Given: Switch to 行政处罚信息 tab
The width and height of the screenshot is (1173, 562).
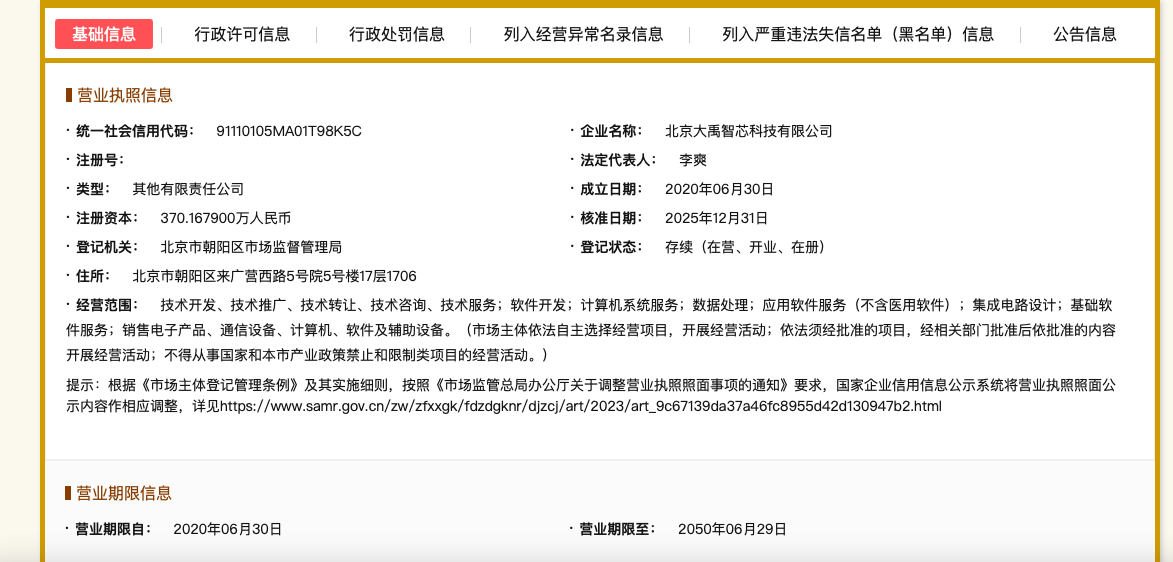Looking at the screenshot, I should coord(396,34).
